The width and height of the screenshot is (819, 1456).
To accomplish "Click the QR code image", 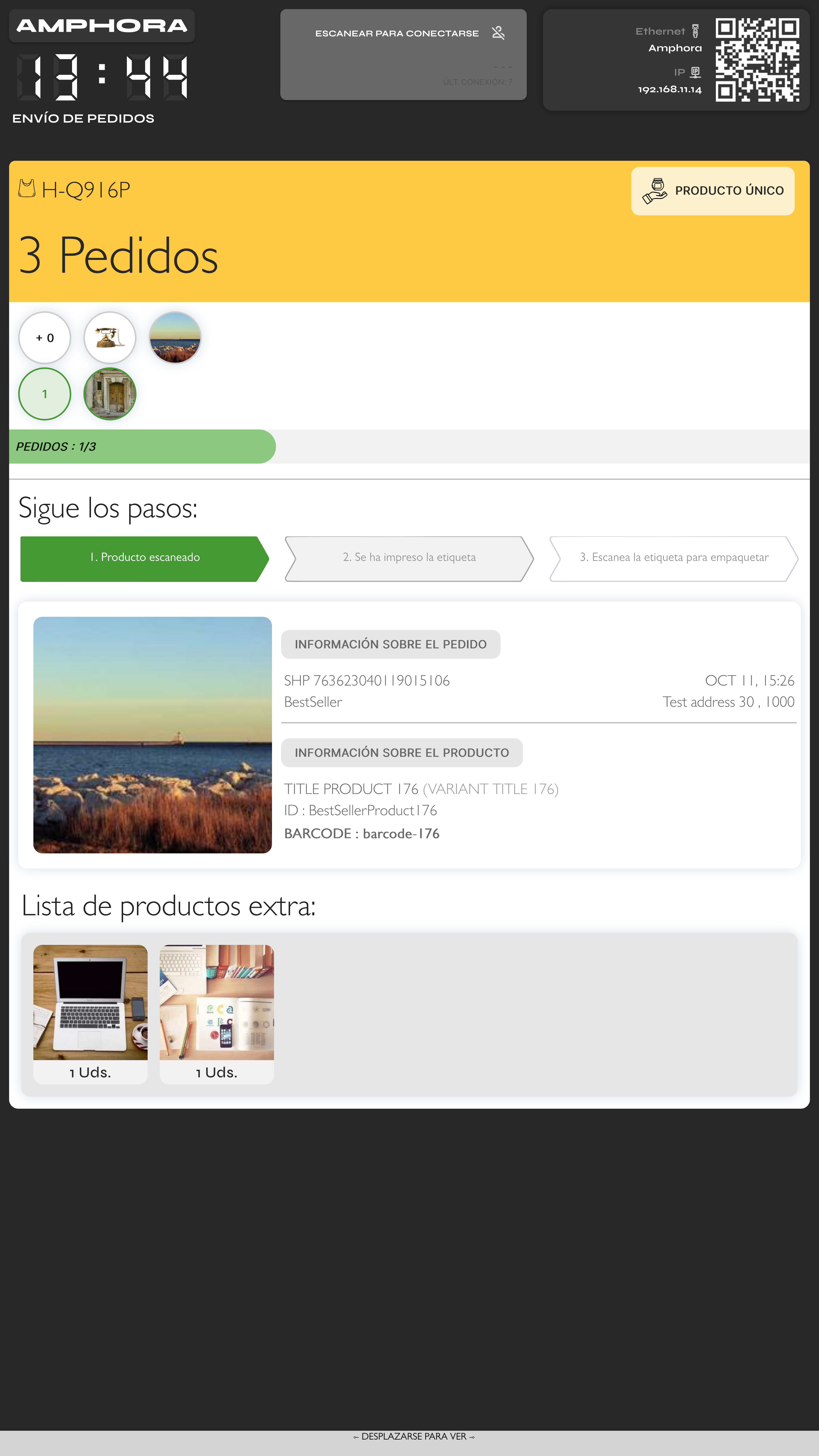I will (757, 60).
